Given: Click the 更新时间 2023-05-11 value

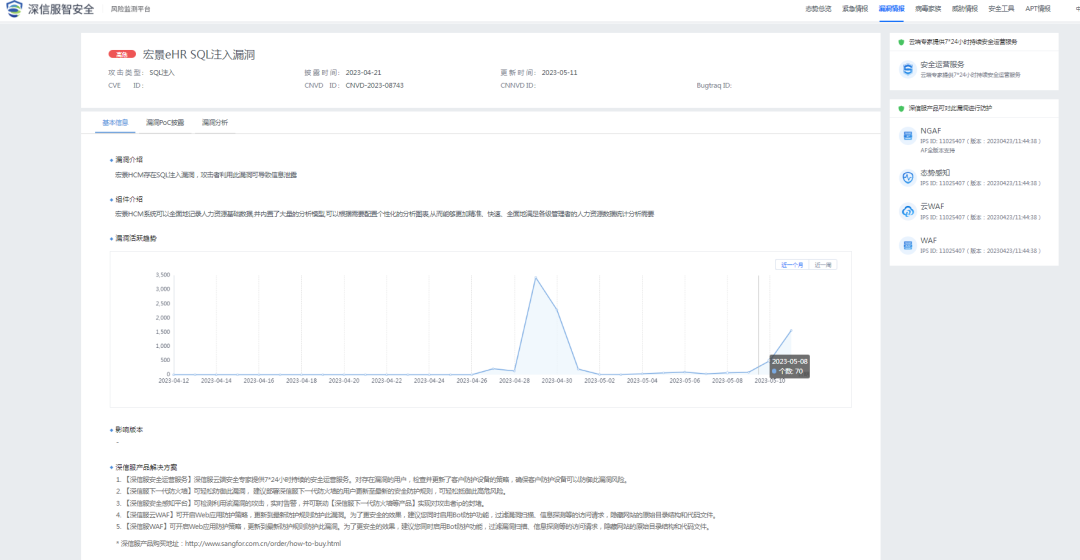Looking at the screenshot, I should [x=559, y=72].
